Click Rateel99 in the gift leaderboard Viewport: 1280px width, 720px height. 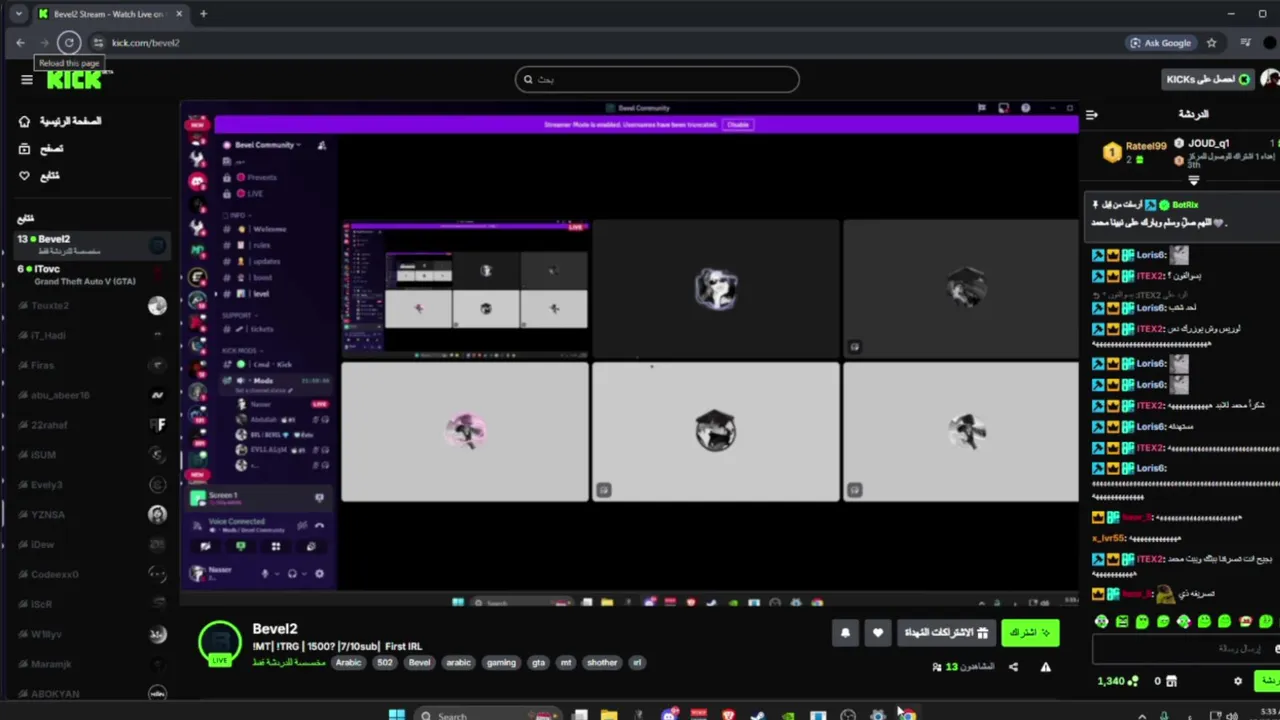[1135, 152]
